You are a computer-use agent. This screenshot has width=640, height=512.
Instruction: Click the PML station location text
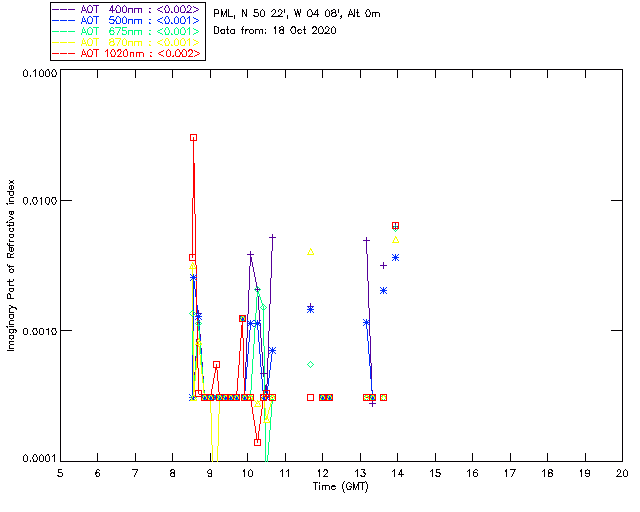click(297, 13)
